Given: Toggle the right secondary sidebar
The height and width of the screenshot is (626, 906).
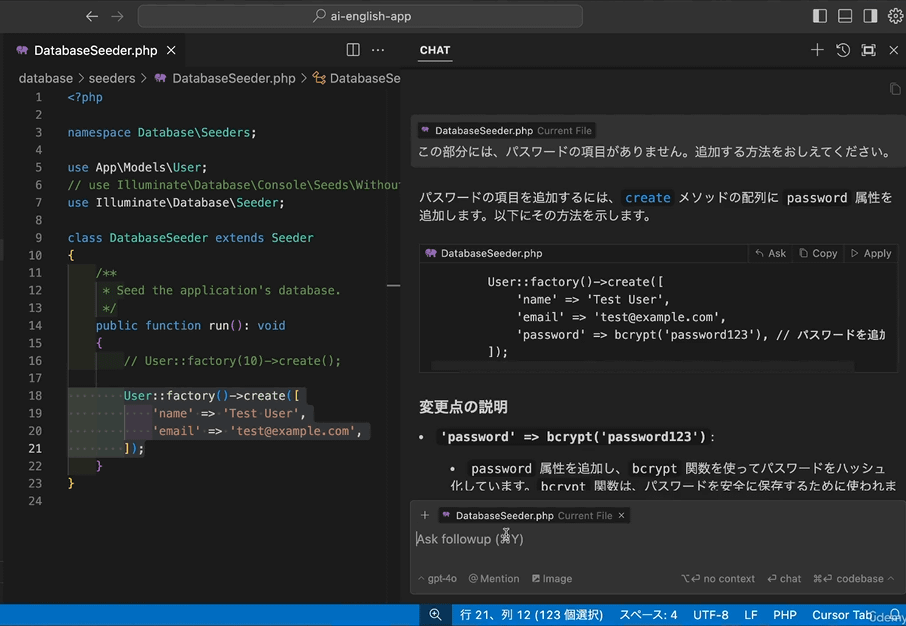Looking at the screenshot, I should [870, 16].
